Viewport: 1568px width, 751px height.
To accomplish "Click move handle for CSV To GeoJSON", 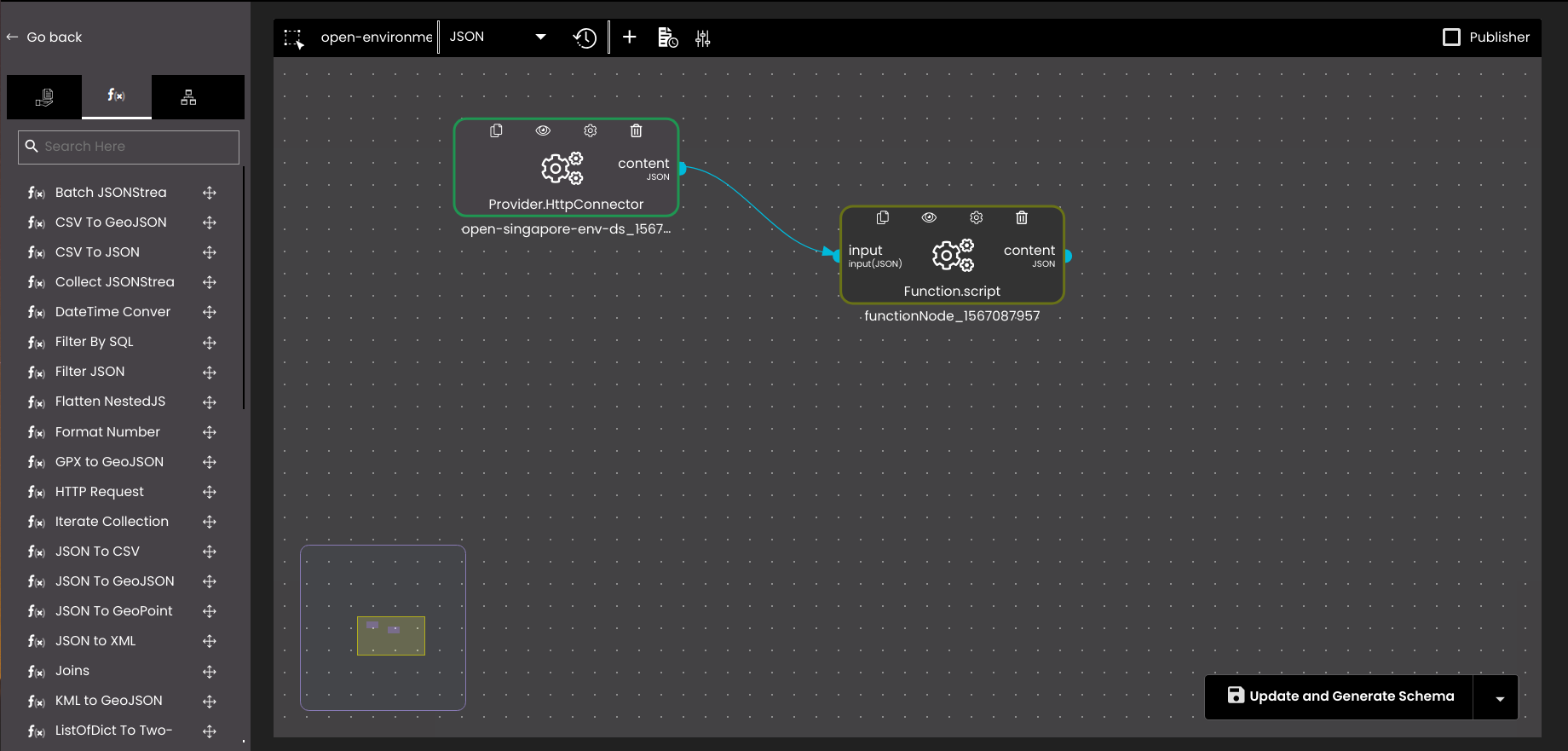I will click(210, 222).
